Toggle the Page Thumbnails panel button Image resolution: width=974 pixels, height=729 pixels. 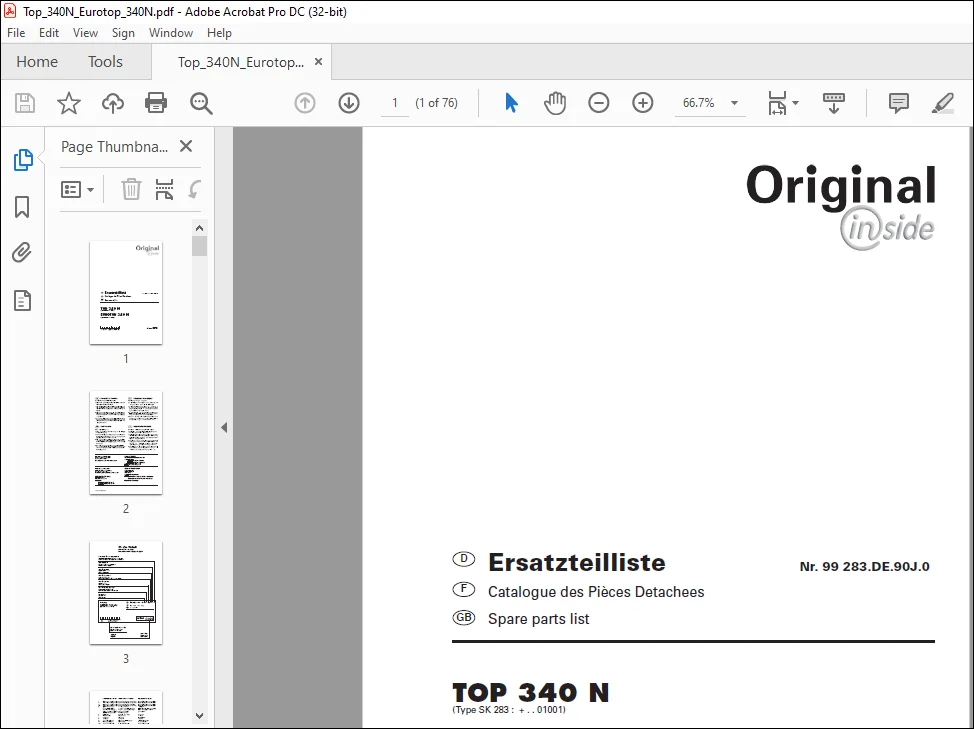23,160
